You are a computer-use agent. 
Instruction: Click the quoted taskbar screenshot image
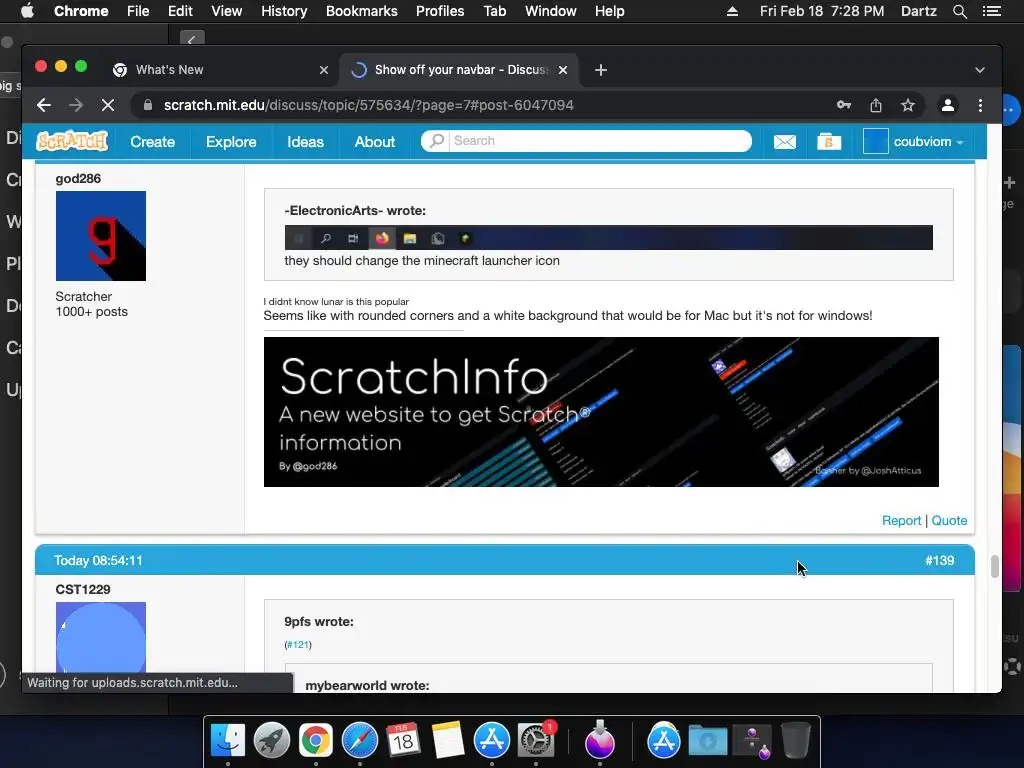pyautogui.click(x=608, y=238)
